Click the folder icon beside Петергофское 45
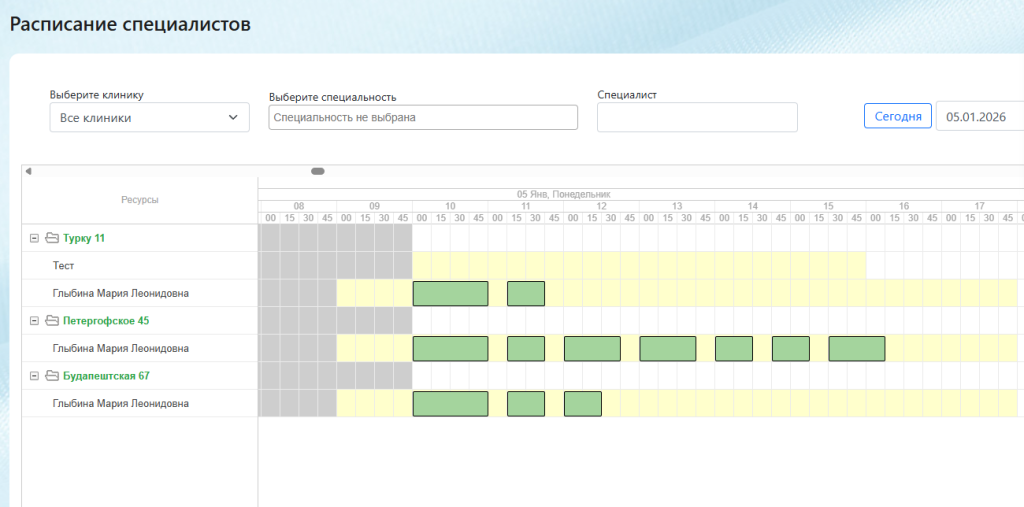The image size is (1024, 507). tap(52, 321)
